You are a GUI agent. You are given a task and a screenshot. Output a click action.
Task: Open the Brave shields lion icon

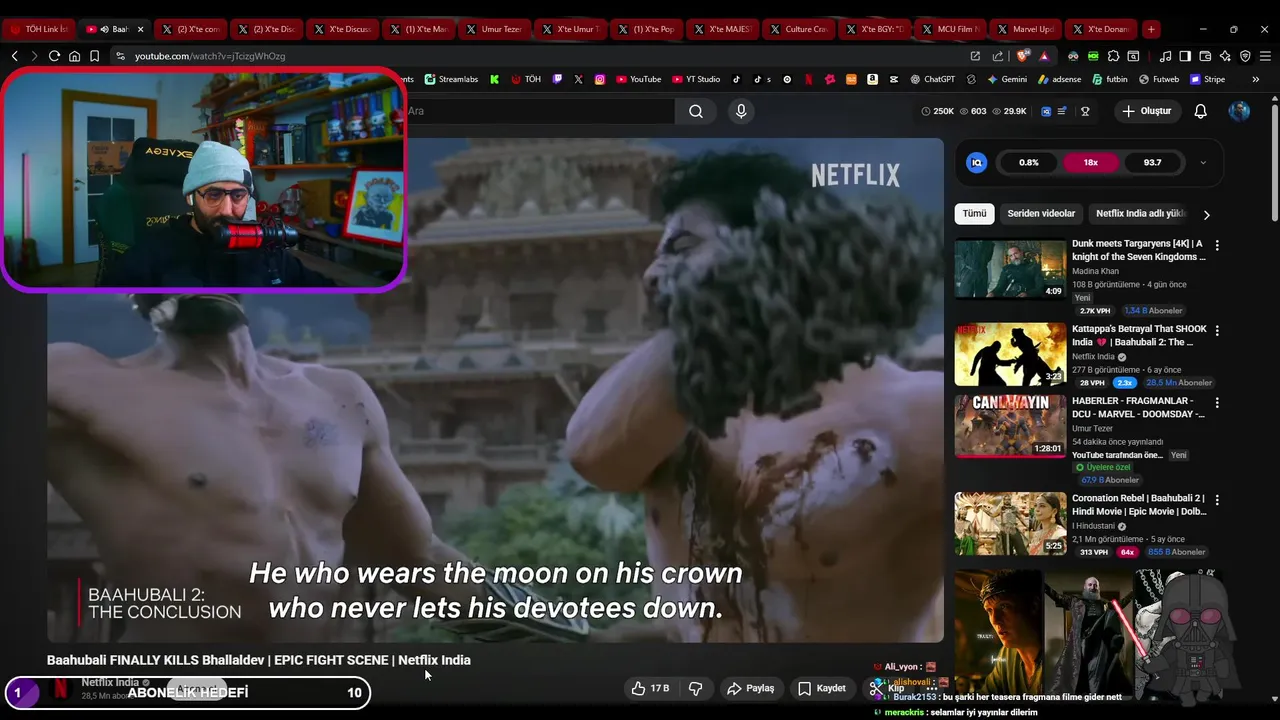1022,56
